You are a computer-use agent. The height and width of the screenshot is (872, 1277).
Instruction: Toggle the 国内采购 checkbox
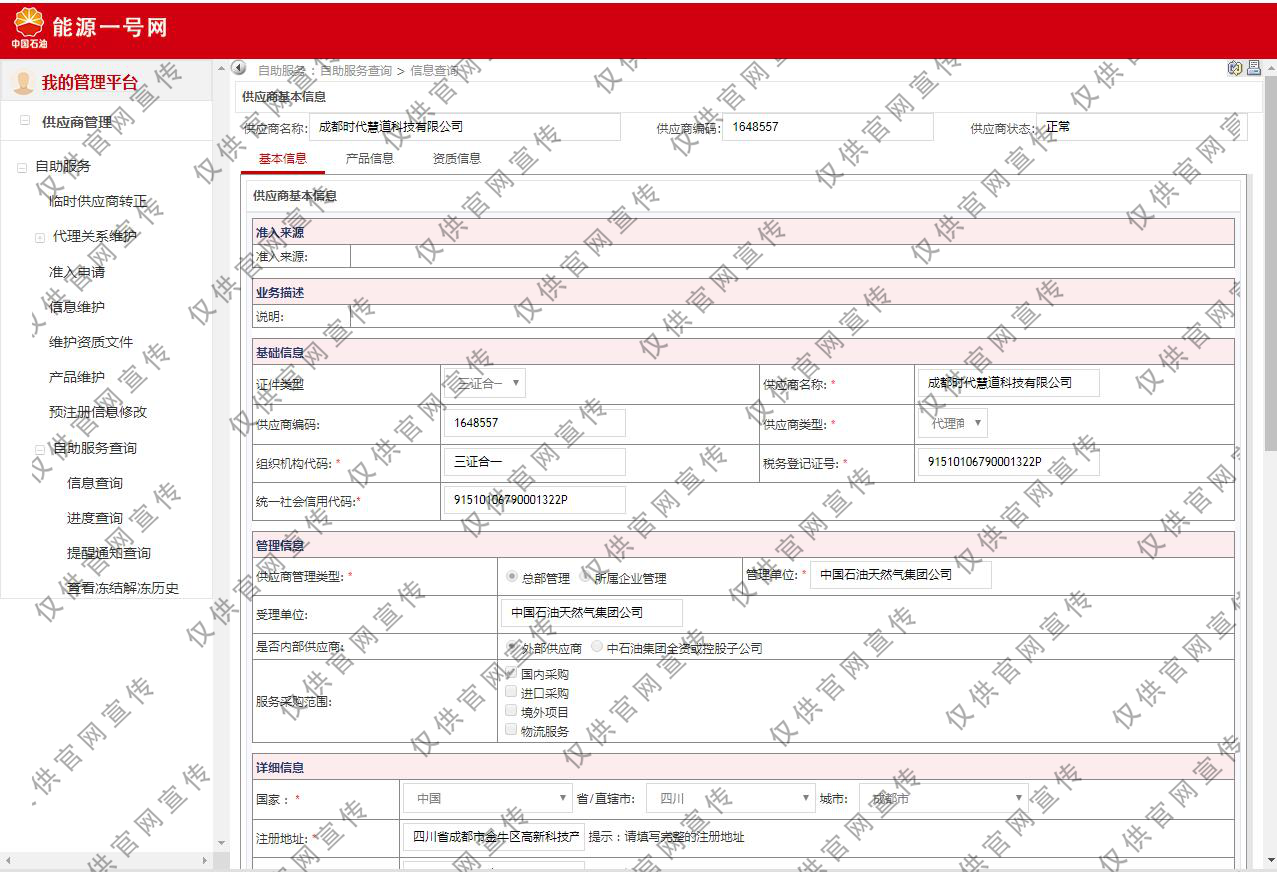coord(512,673)
